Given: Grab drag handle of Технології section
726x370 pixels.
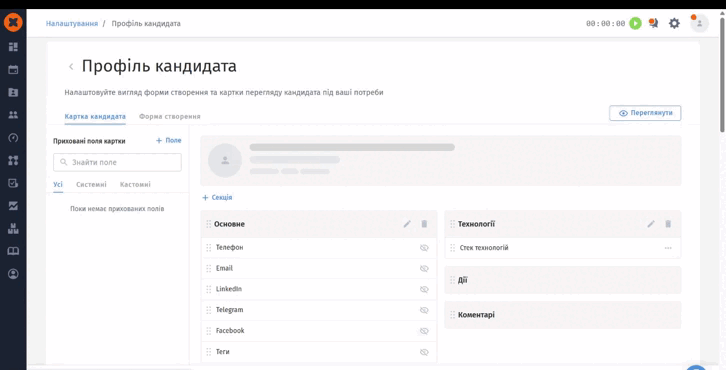Looking at the screenshot, I should click(x=453, y=224).
